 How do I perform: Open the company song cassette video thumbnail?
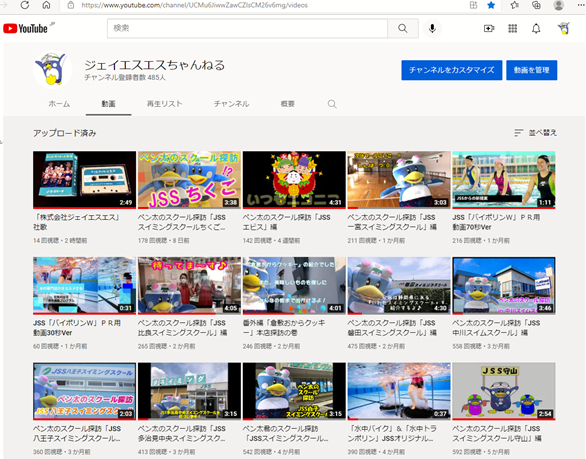coord(84,180)
